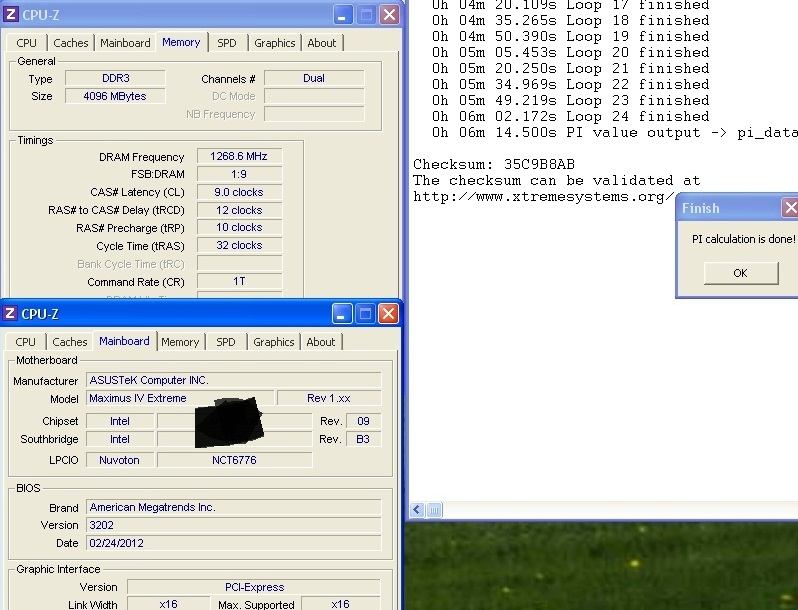
Task: Click the FSB:DRAM ratio value 1:9
Action: [239, 174]
